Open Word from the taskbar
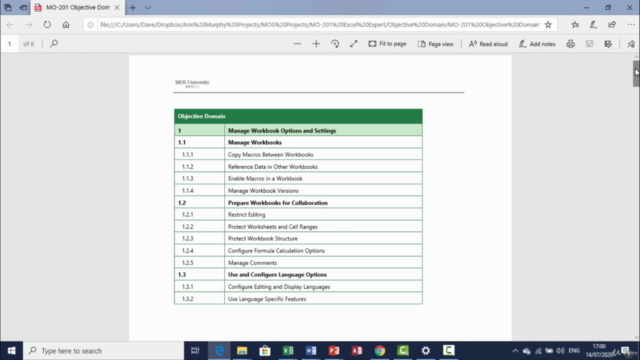The height and width of the screenshot is (360, 640). click(311, 351)
